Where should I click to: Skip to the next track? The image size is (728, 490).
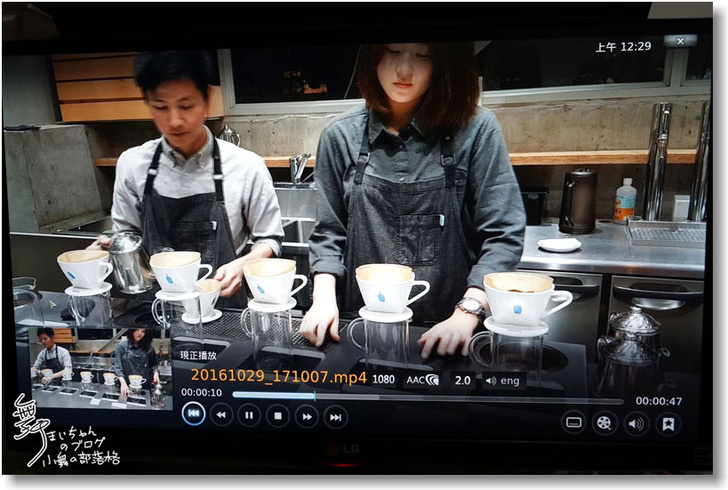(x=335, y=417)
